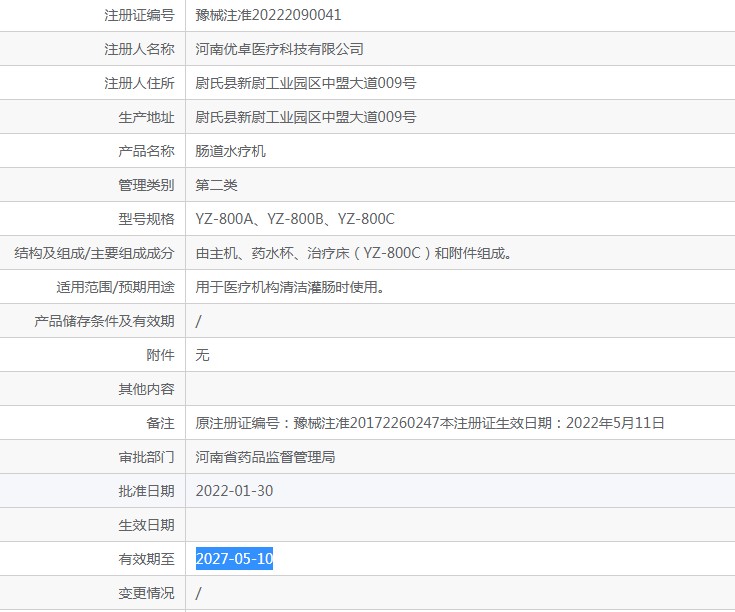Click the 生产地址 label
Screen dimensions: 735x612
(146, 117)
